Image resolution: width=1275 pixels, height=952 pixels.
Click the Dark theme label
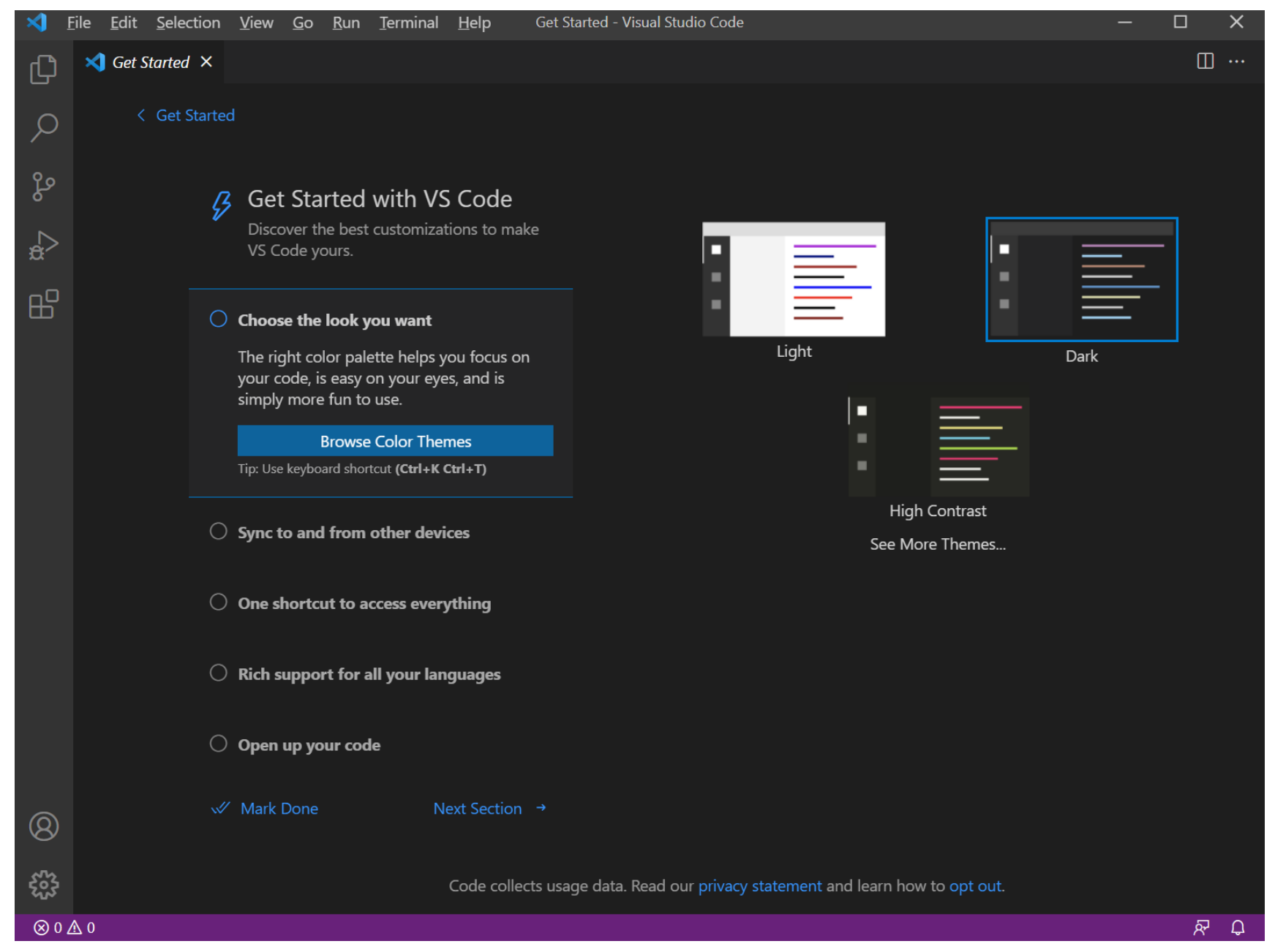coord(1081,356)
